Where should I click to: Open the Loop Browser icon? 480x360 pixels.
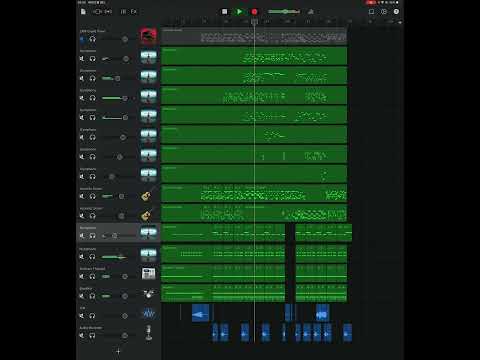click(371, 12)
